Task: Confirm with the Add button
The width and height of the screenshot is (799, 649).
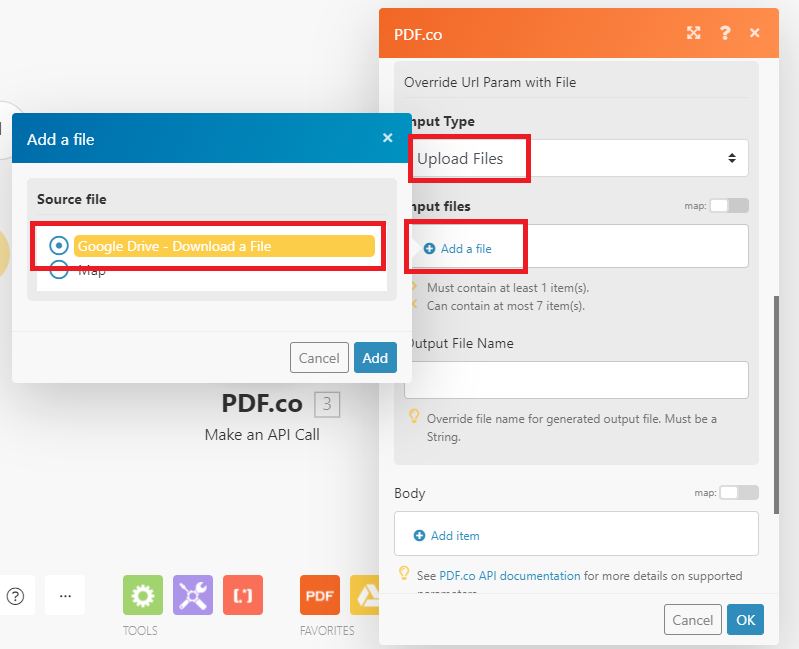Action: click(x=376, y=358)
